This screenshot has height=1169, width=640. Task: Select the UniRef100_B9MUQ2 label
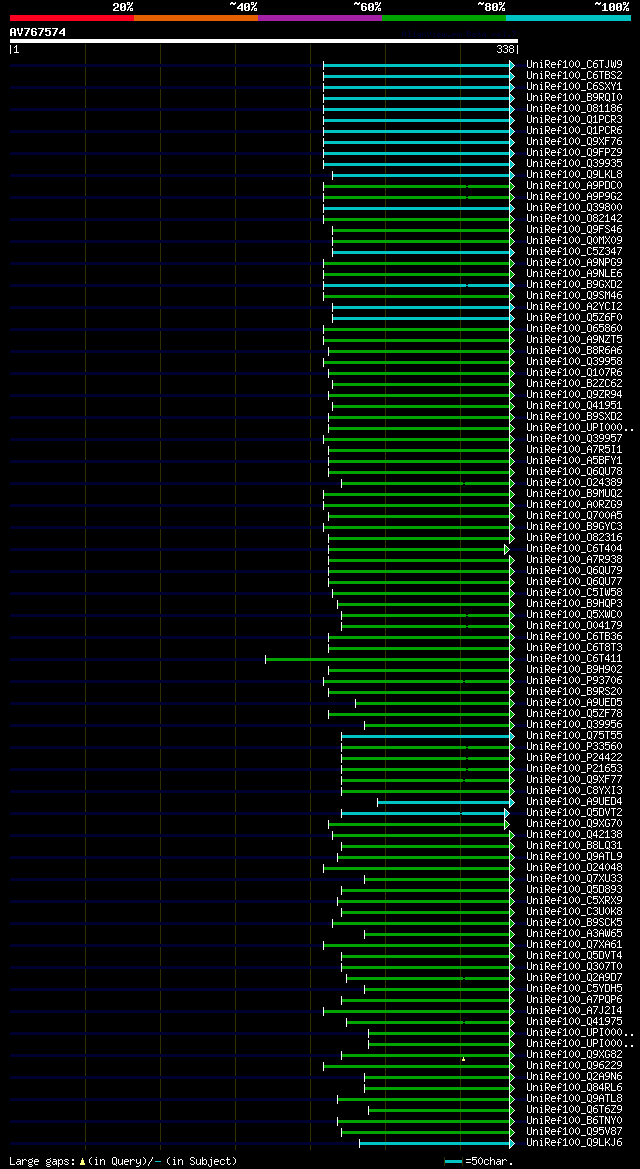pos(574,494)
